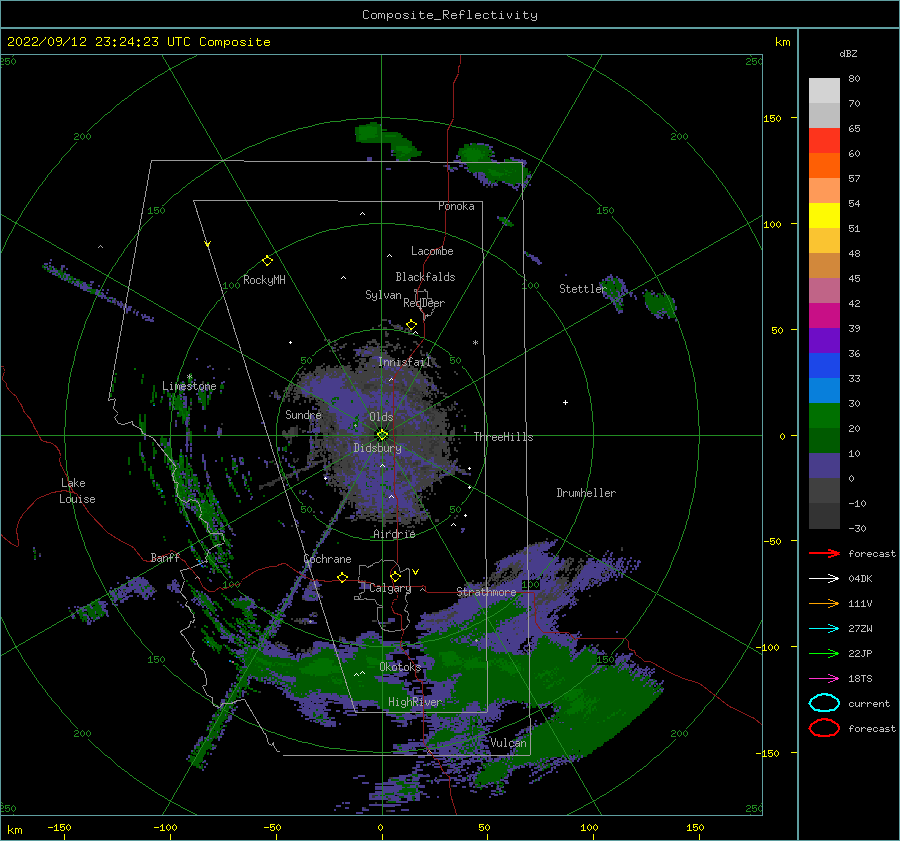Click the Limestone label
The width and height of the screenshot is (900, 841).
click(189, 386)
